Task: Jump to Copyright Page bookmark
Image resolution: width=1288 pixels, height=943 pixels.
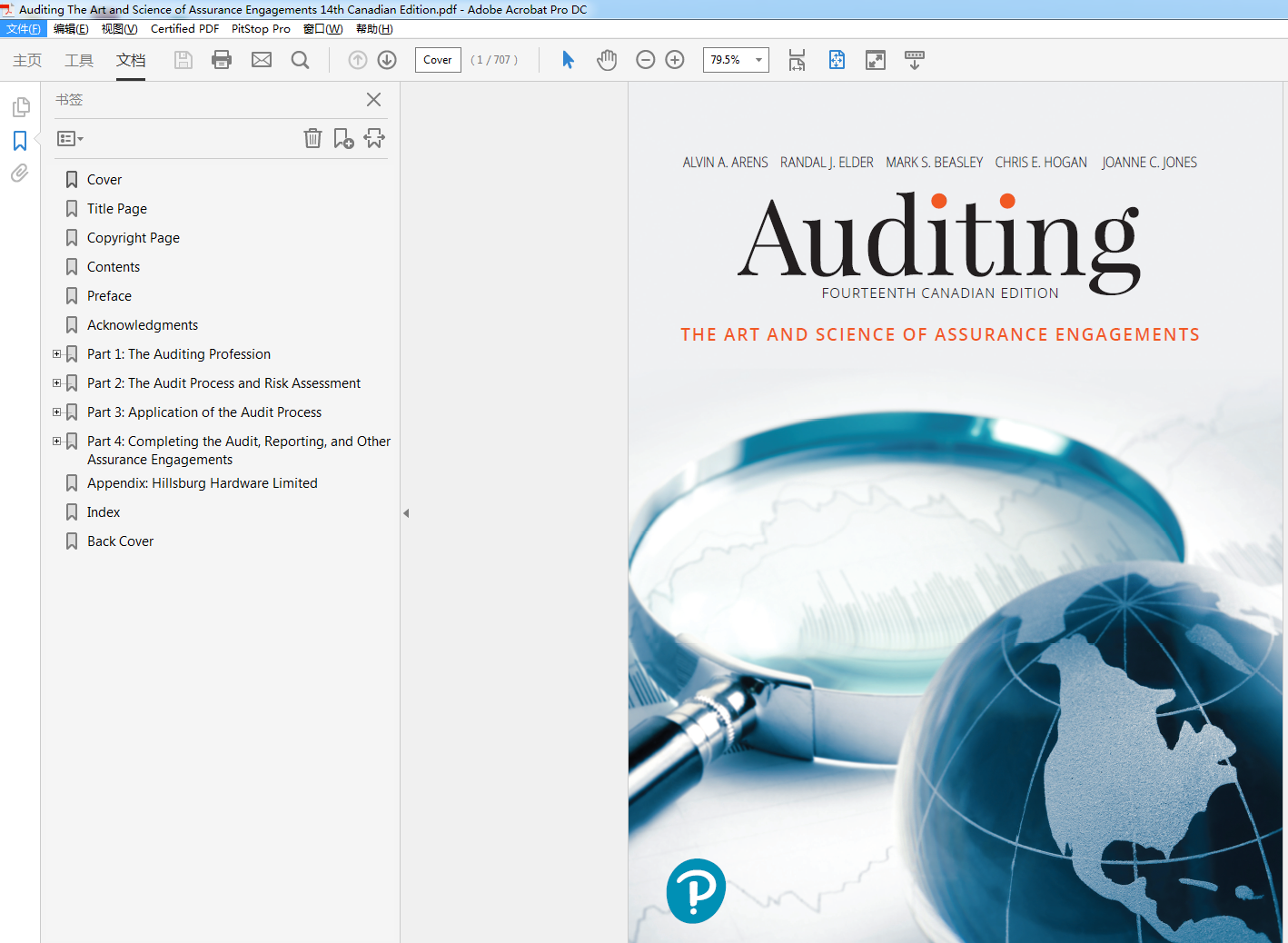Action: coord(134,238)
